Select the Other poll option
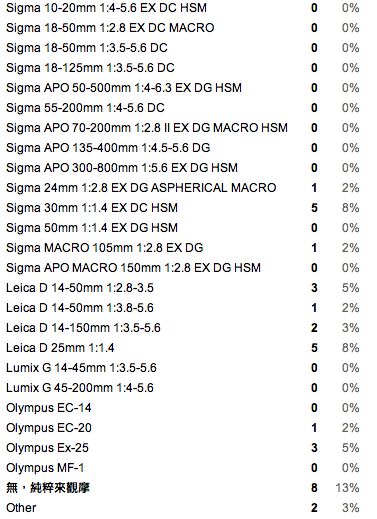The width and height of the screenshot is (377, 519). point(21,508)
